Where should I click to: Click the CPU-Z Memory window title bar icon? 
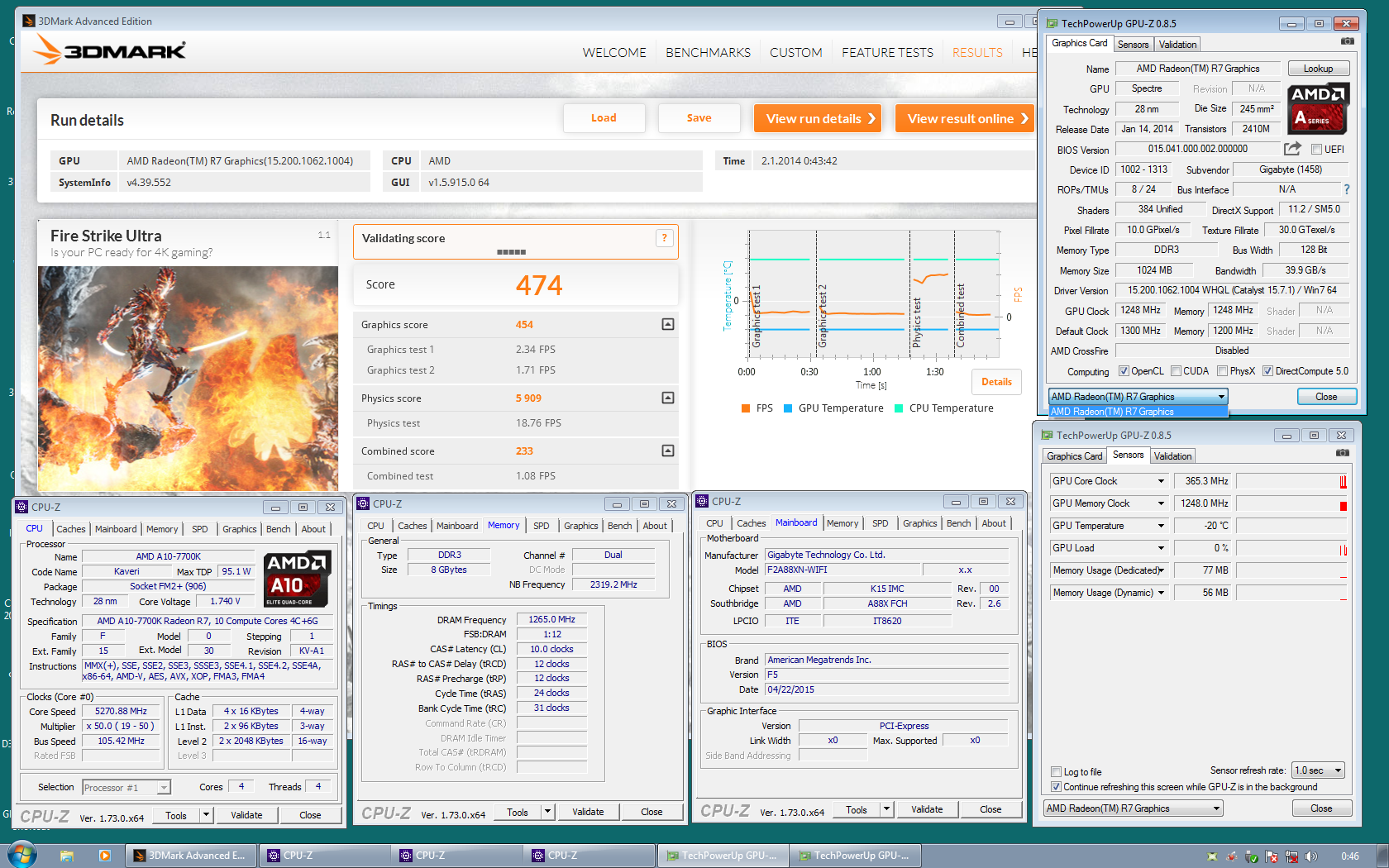363,503
